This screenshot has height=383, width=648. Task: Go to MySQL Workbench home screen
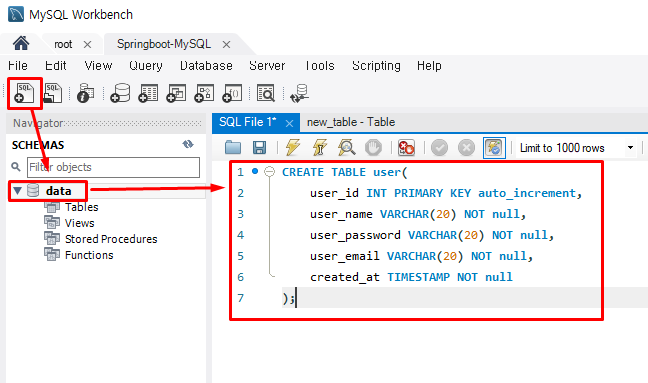point(21,43)
